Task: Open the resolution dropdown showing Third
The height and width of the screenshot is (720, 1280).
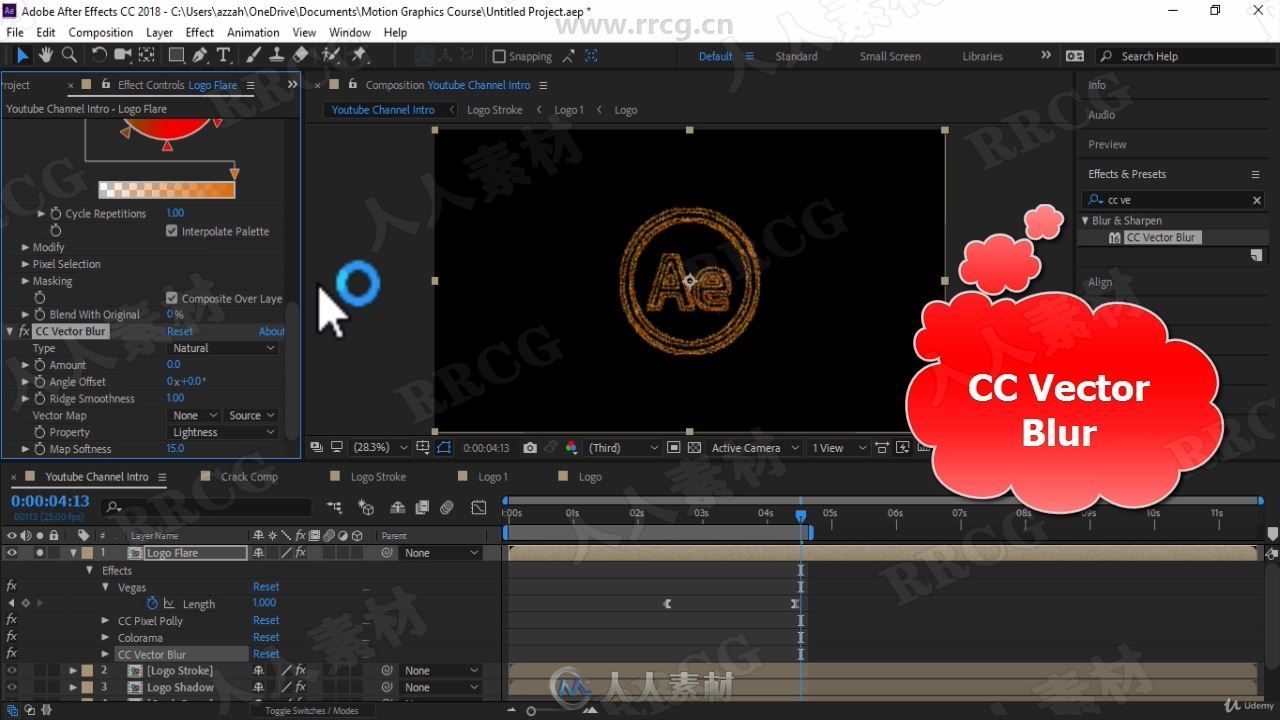Action: click(624, 448)
